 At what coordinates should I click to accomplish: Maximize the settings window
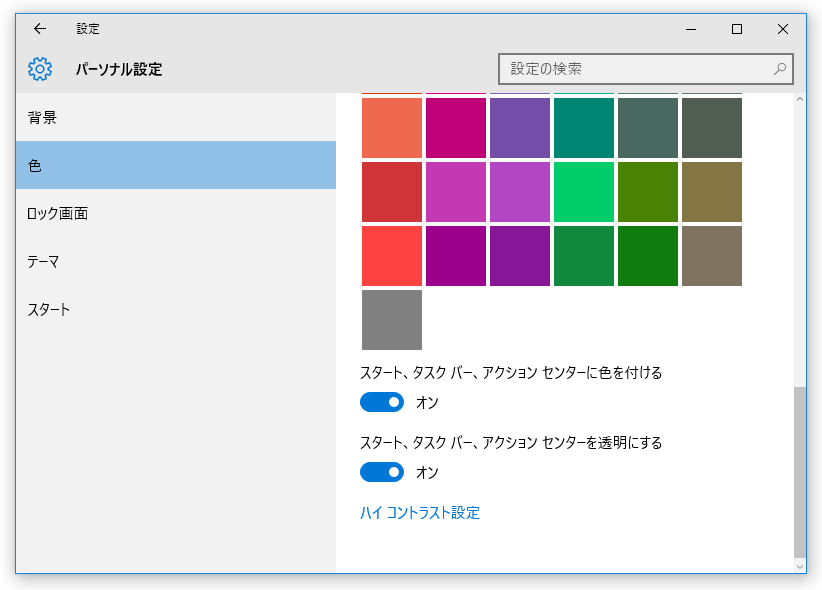point(737,29)
